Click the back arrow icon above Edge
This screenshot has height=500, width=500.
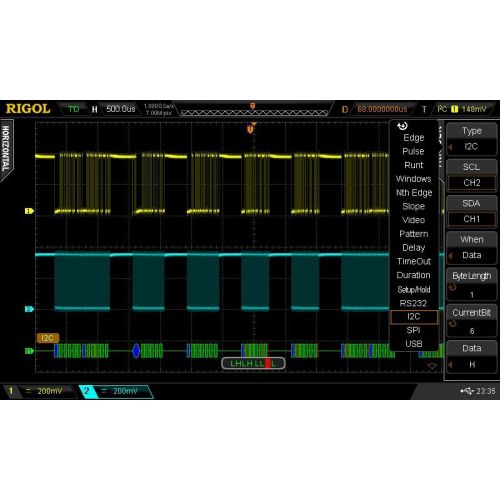pyautogui.click(x=402, y=126)
